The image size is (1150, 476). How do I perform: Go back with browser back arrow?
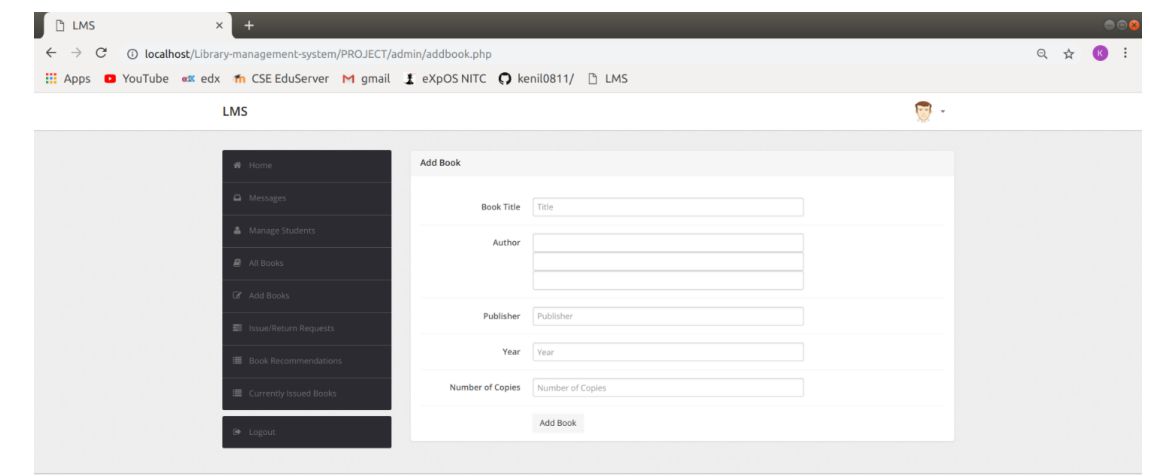coord(51,54)
